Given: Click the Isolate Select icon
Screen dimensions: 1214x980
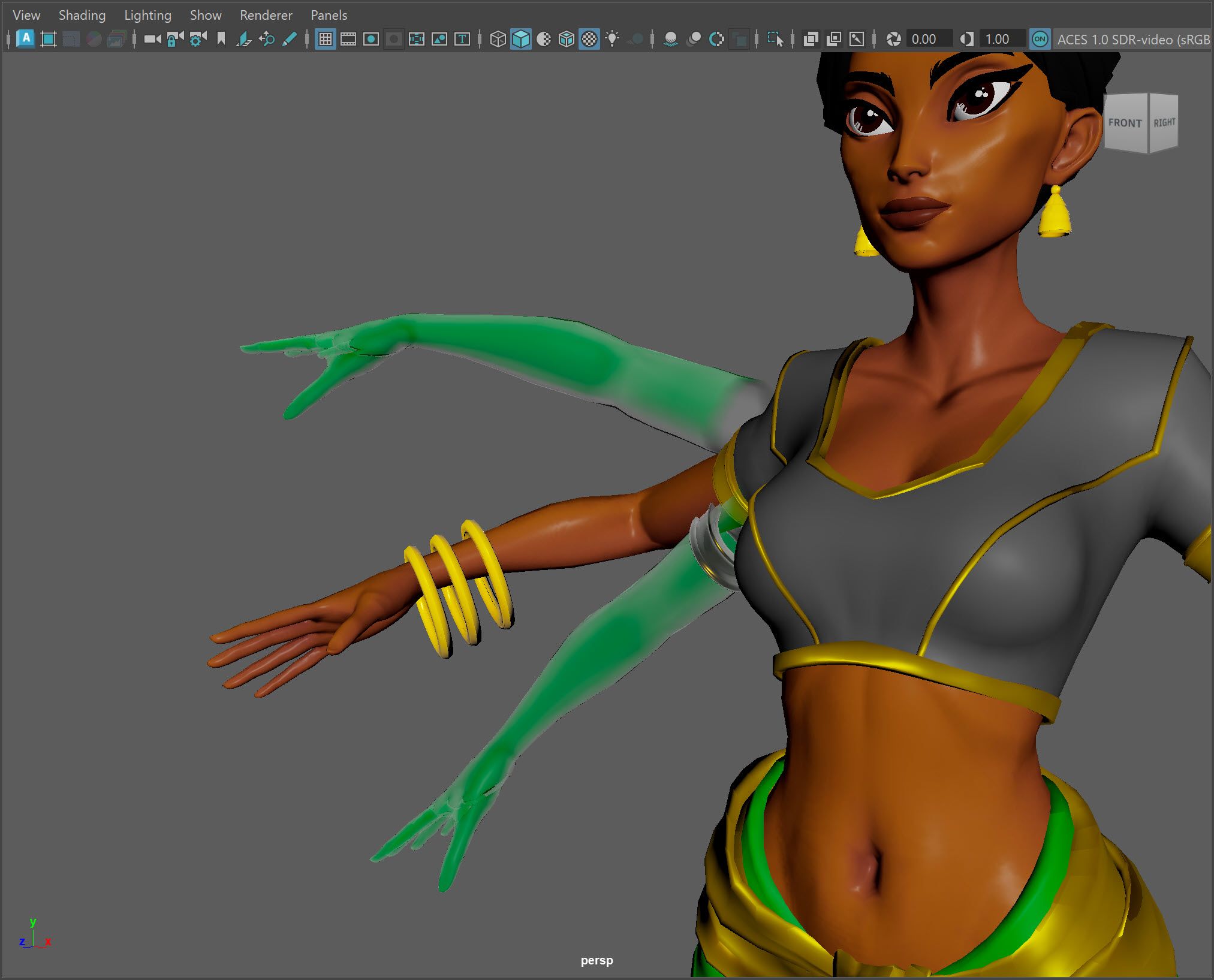Looking at the screenshot, I should pos(775,40).
